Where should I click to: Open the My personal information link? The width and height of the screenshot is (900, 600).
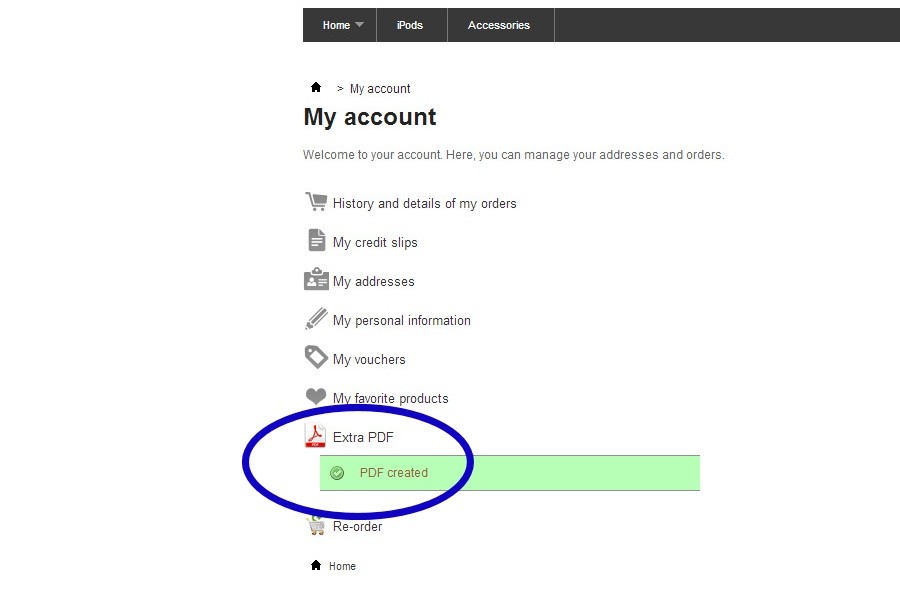[402, 320]
